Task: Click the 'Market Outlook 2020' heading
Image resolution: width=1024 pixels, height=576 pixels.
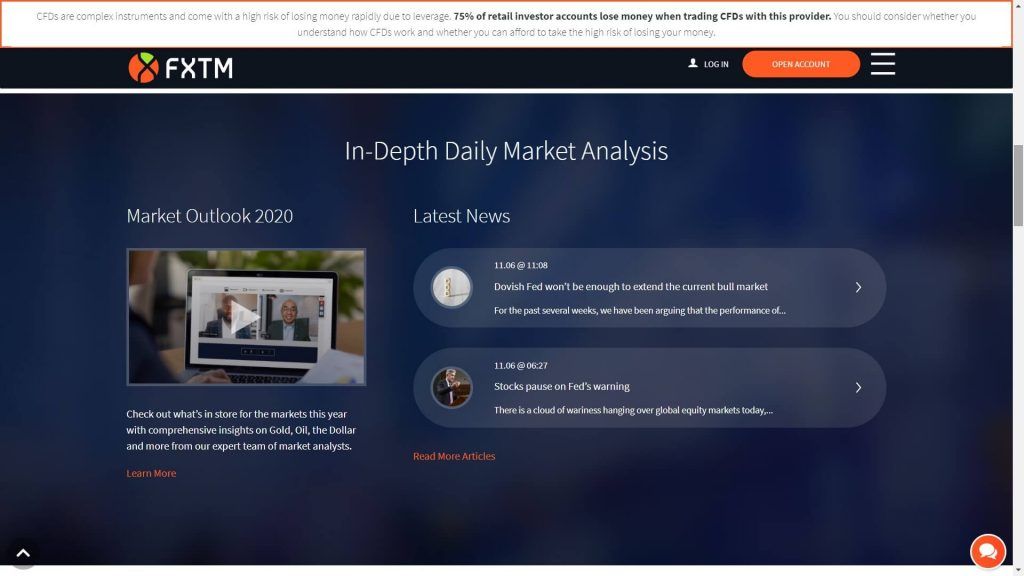Action: (x=210, y=216)
